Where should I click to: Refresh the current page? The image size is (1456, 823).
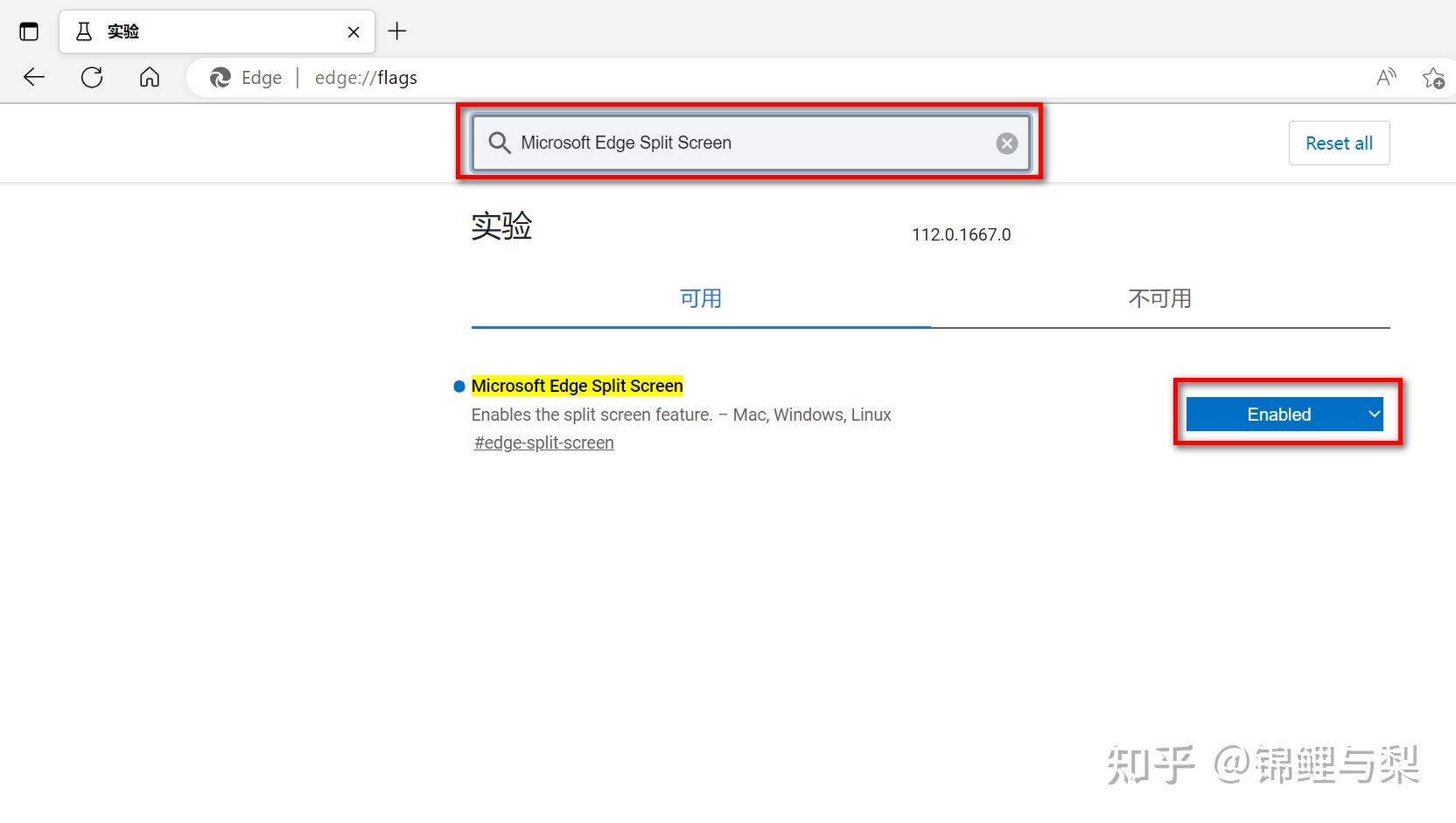(x=92, y=77)
